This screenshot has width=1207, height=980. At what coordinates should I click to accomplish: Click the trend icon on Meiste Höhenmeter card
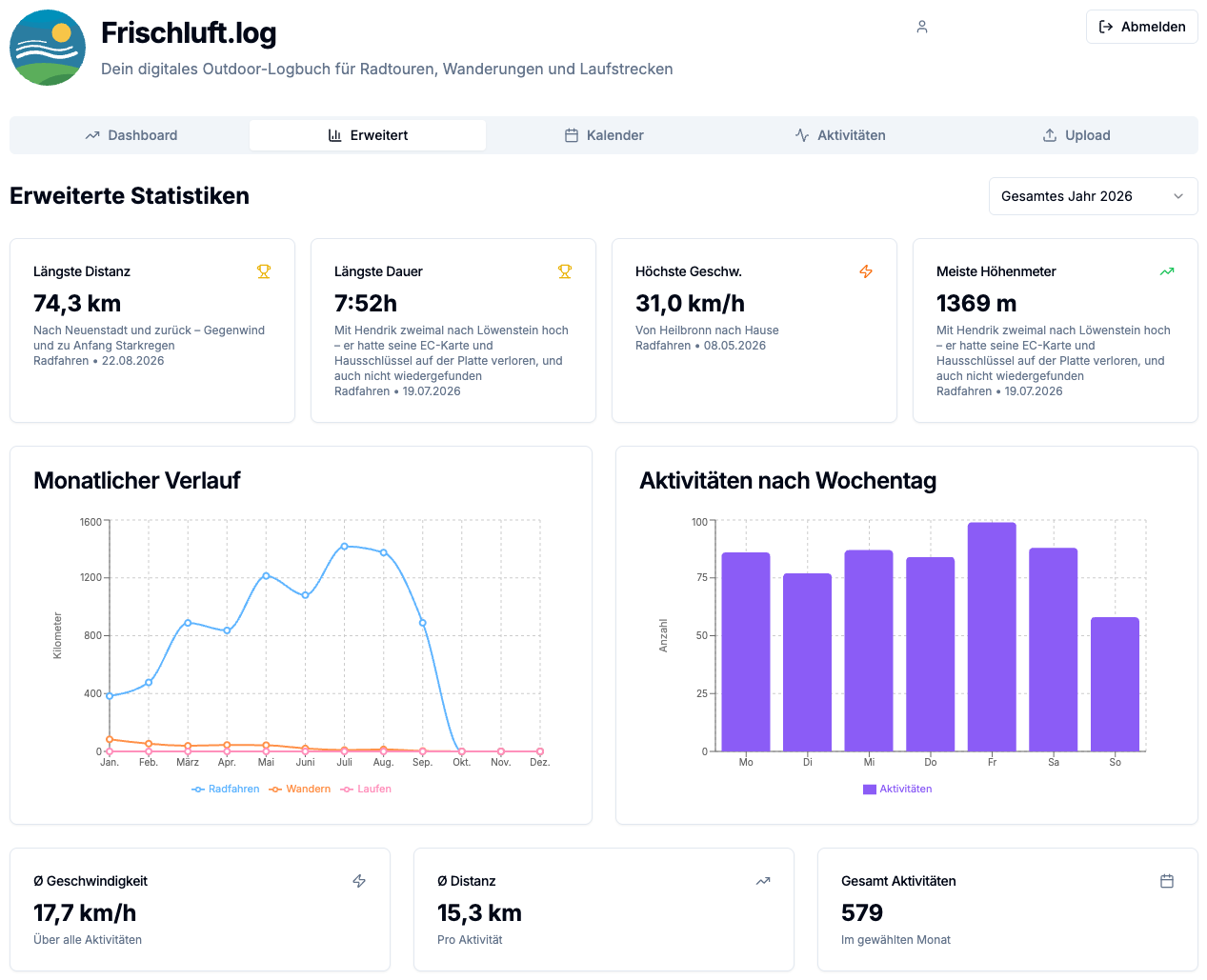[1167, 271]
